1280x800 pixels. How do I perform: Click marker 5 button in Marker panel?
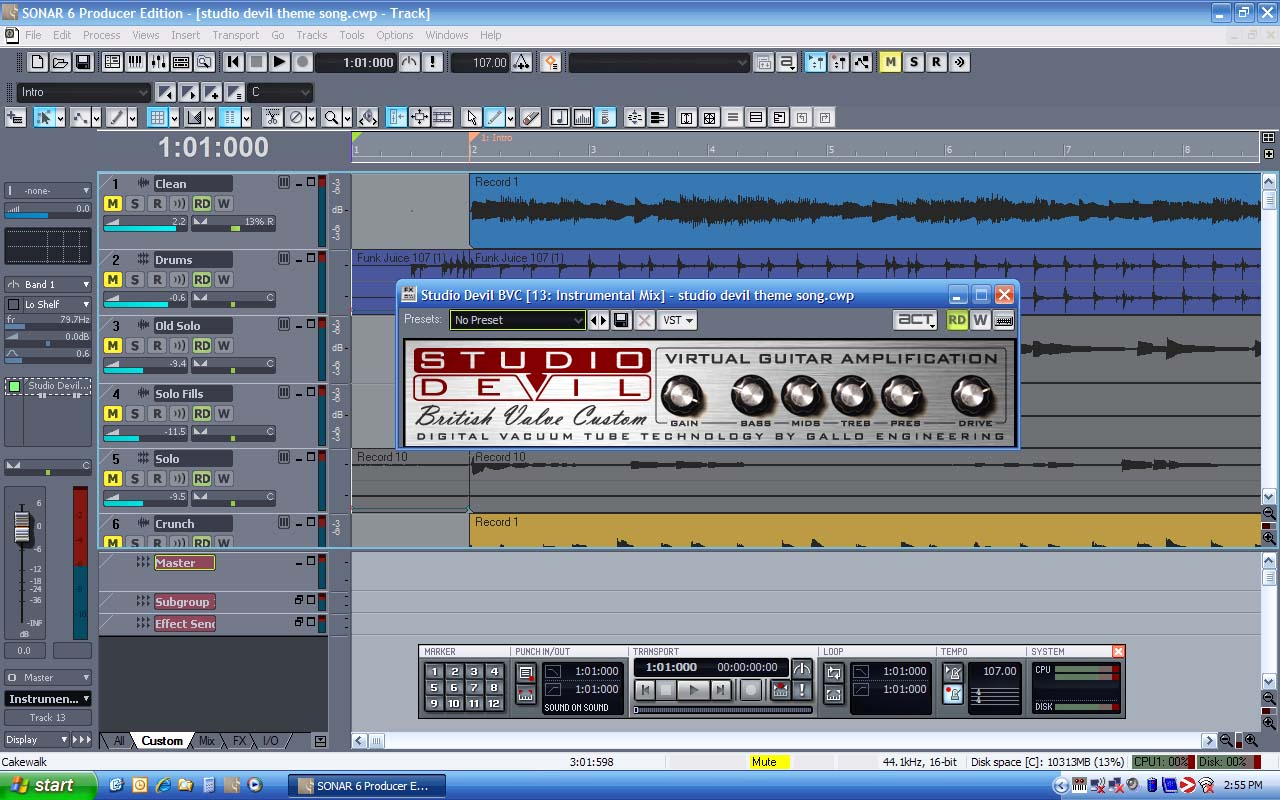(434, 688)
